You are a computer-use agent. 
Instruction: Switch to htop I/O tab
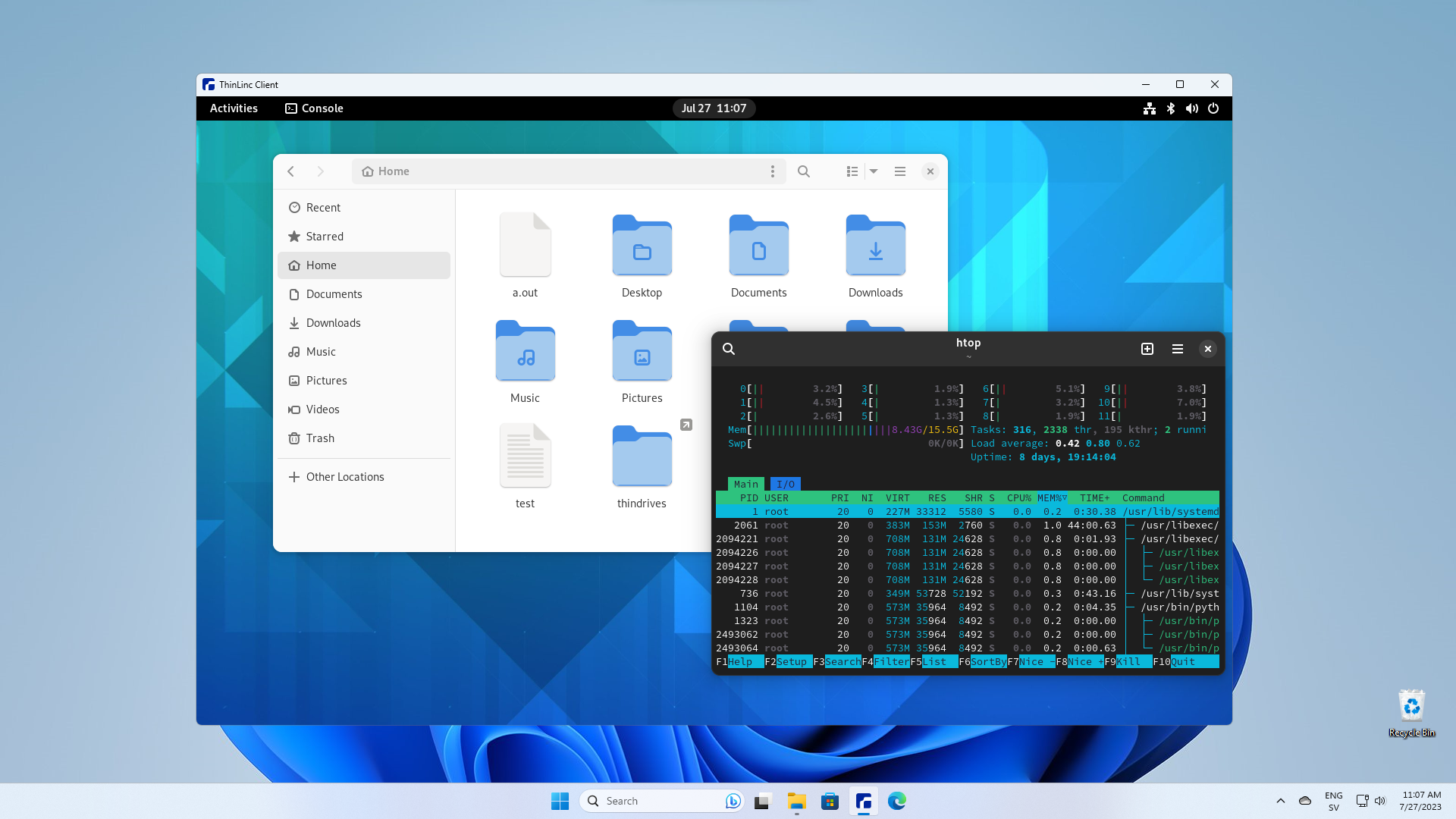click(x=786, y=484)
